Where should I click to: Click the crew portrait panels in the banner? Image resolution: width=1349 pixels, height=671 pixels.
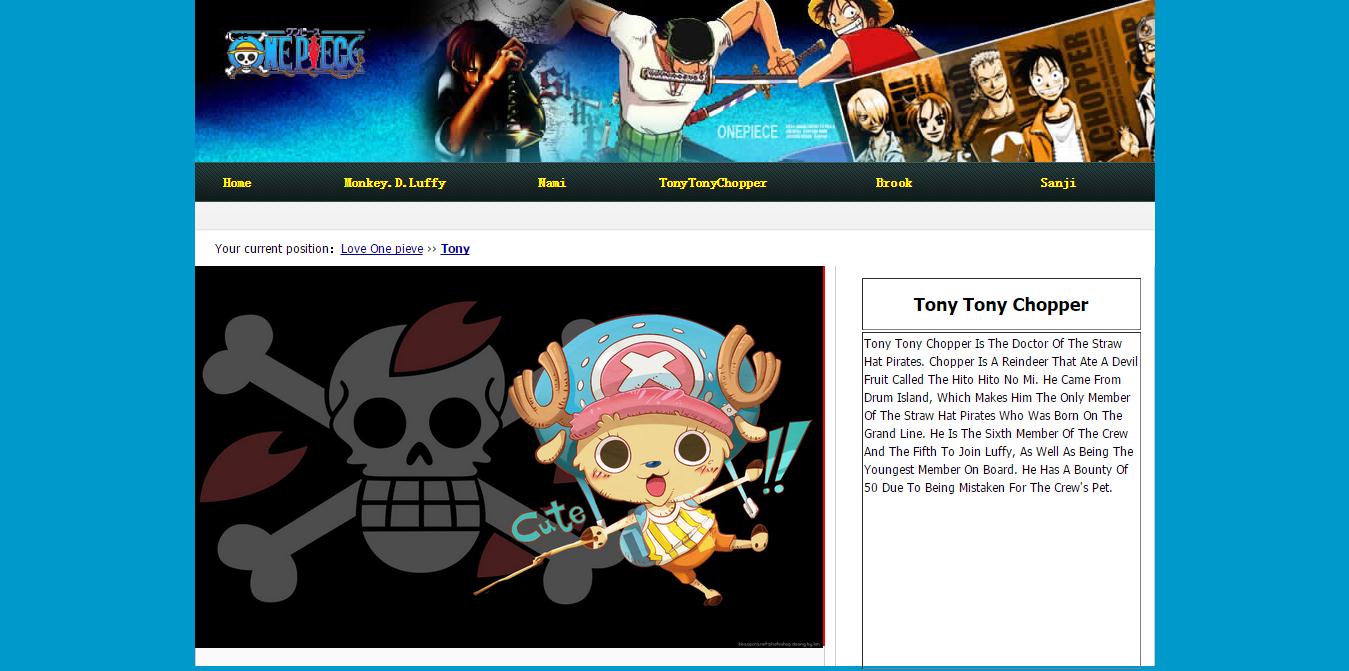tap(1000, 100)
